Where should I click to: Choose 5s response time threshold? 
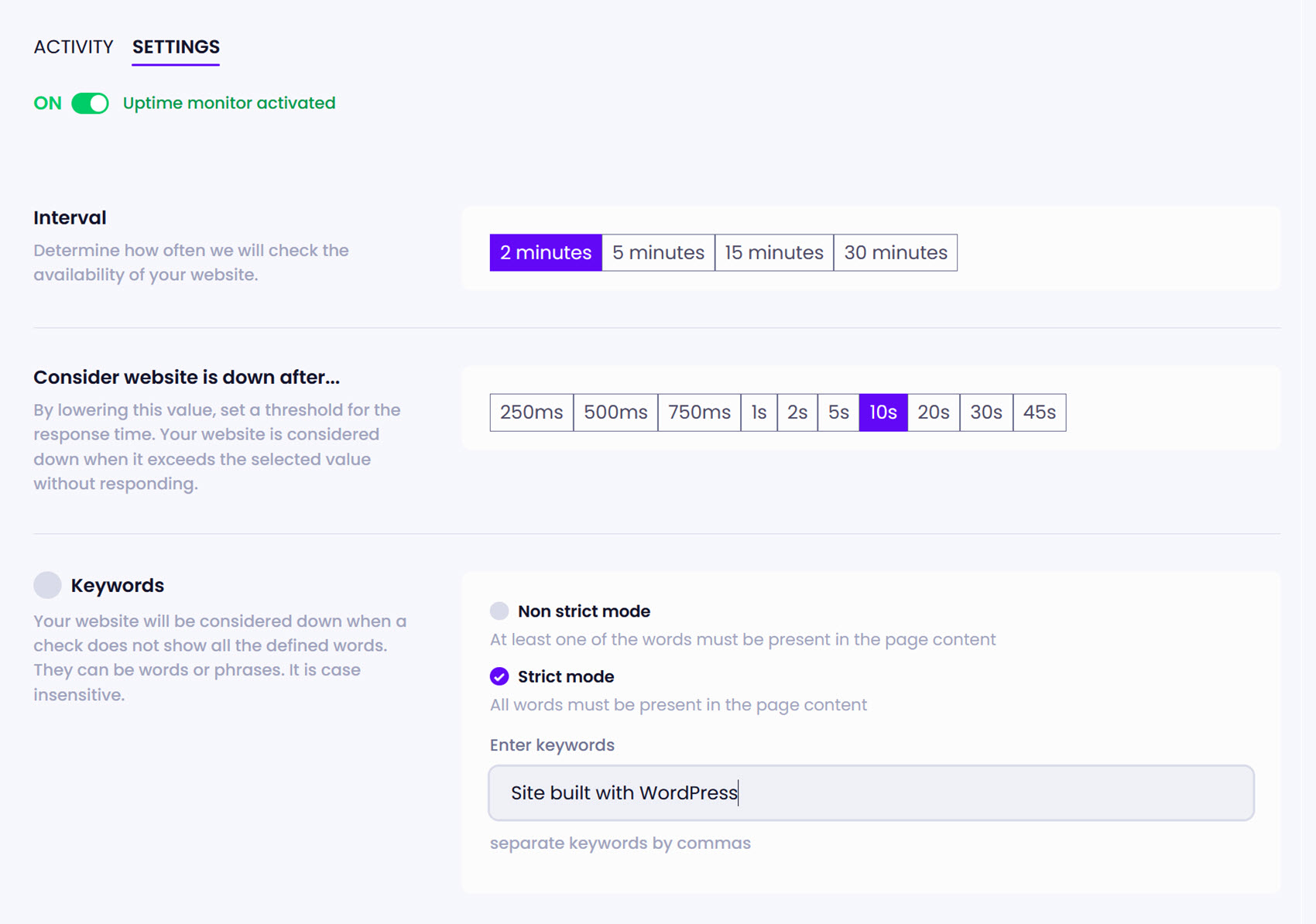[838, 412]
